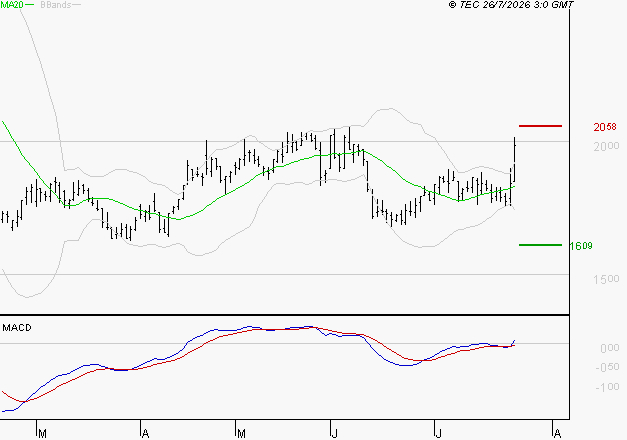Image resolution: width=627 pixels, height=440 pixels.
Task: Click the BBands legend label
Action: click(x=56, y=5)
